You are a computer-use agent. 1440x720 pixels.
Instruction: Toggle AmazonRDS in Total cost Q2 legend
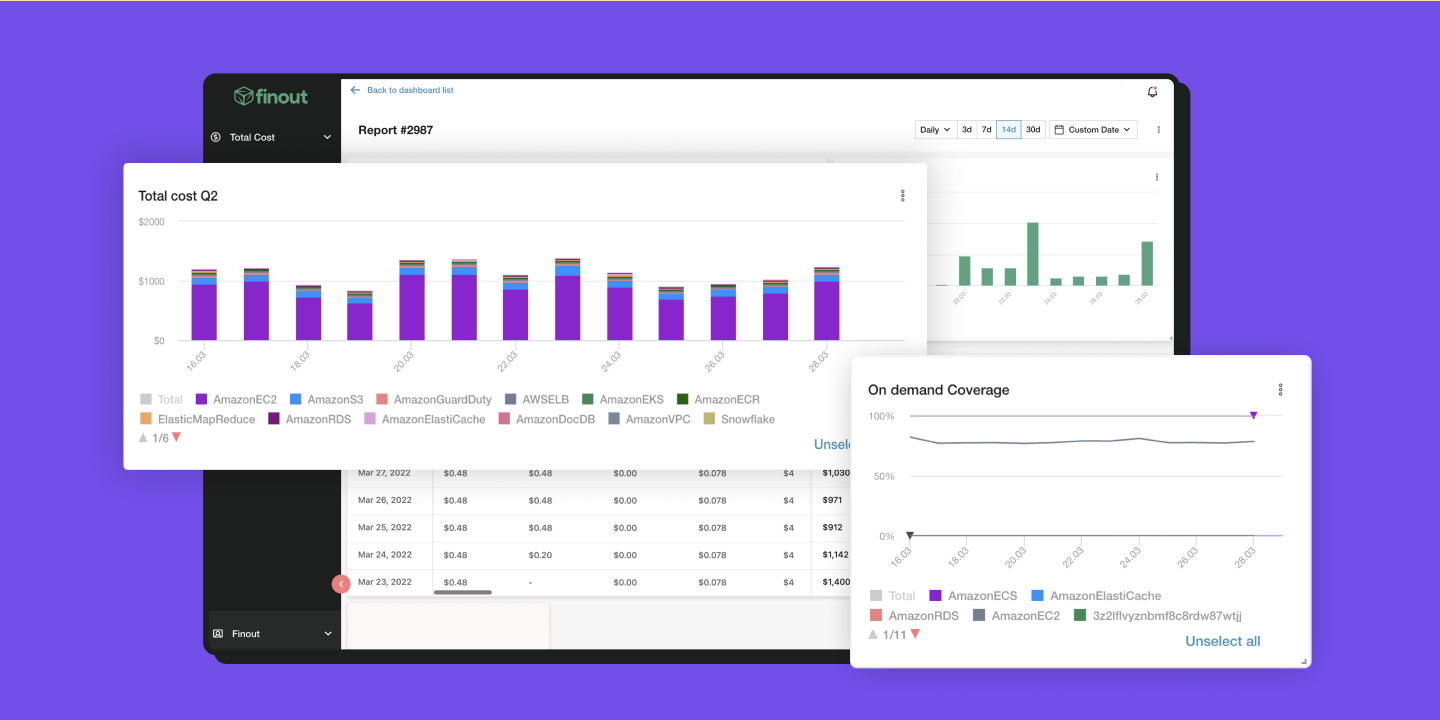(310, 419)
